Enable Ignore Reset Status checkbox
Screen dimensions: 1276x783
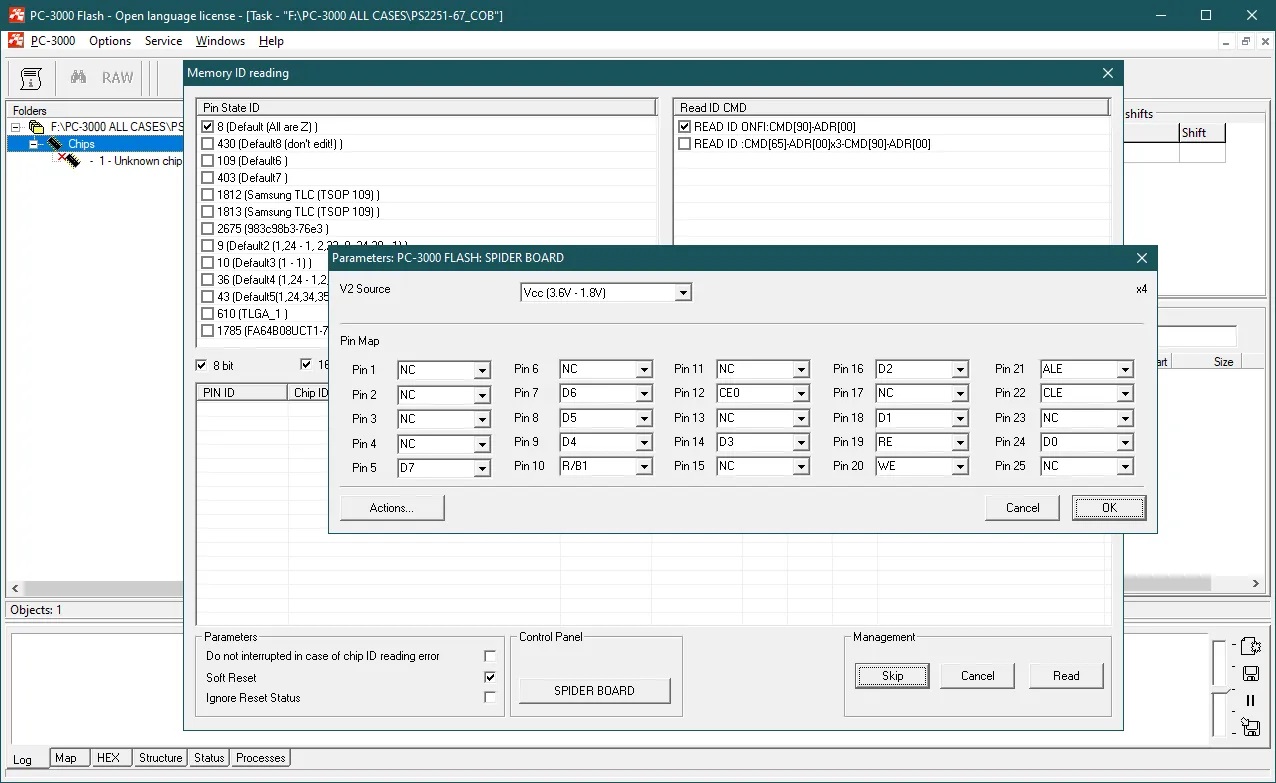(x=489, y=698)
